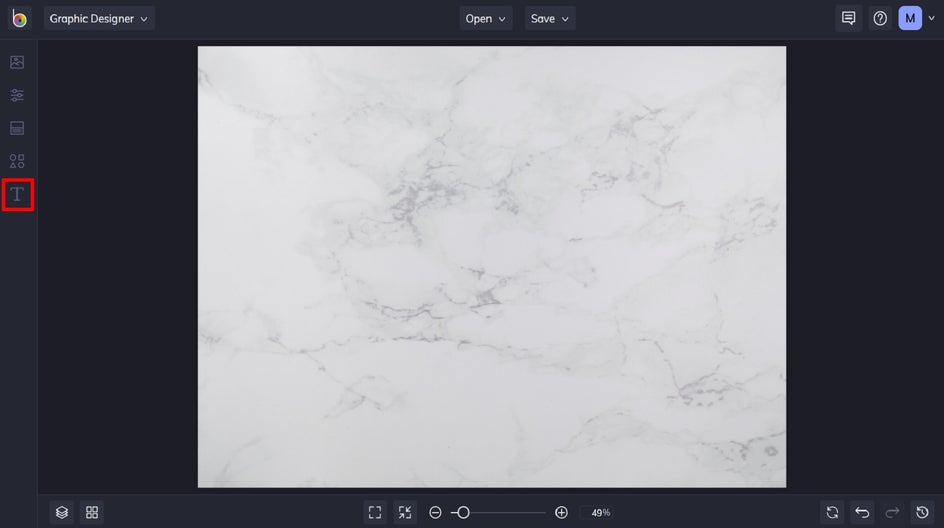Viewport: 944px width, 528px height.
Task: Click the zoom in plus button
Action: point(561,512)
